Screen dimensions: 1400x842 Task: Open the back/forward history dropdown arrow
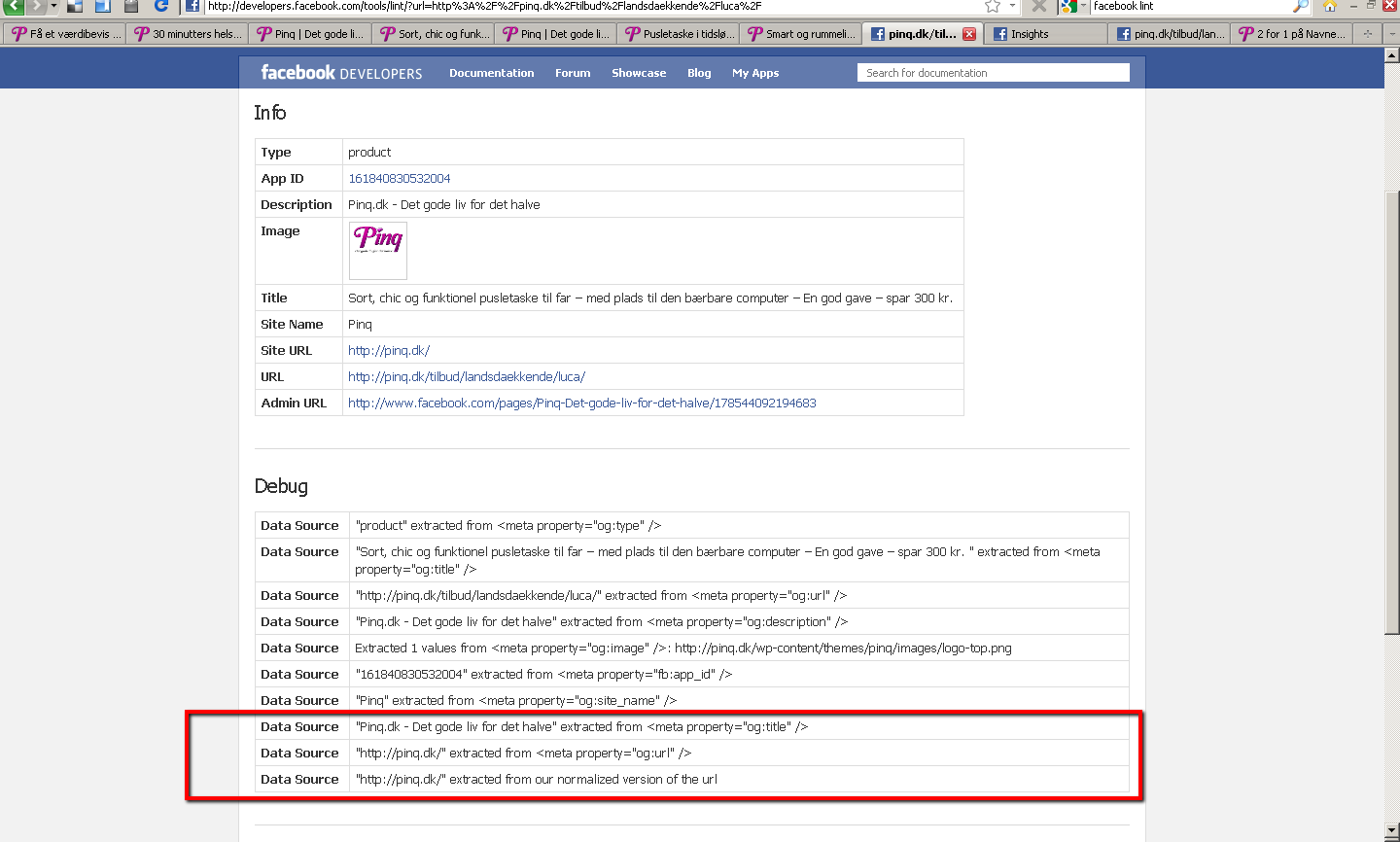coord(53,6)
